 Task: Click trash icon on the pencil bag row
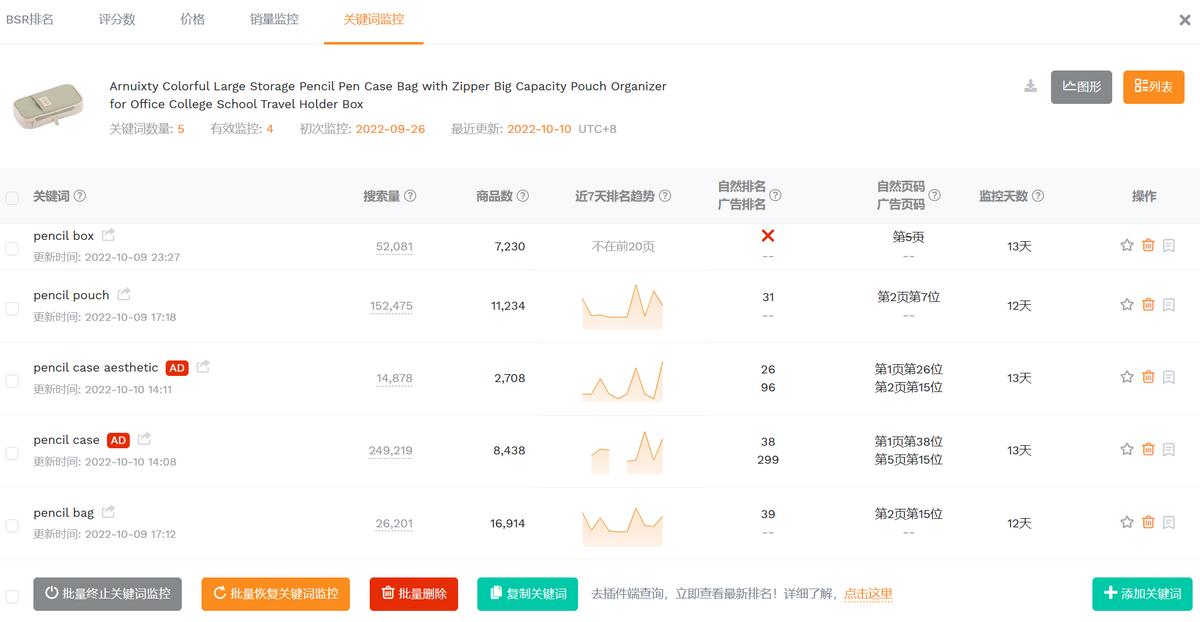(1148, 522)
